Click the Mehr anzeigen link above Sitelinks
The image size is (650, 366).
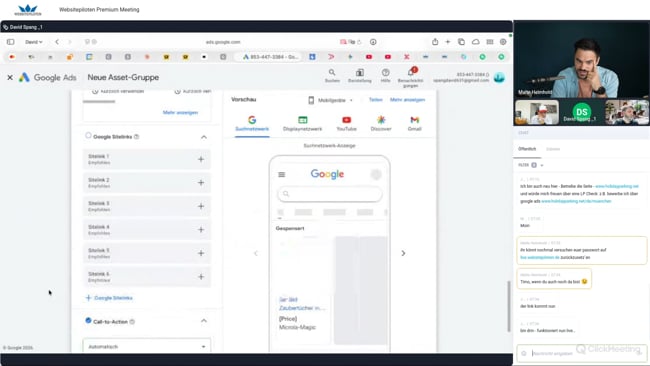pyautogui.click(x=180, y=112)
